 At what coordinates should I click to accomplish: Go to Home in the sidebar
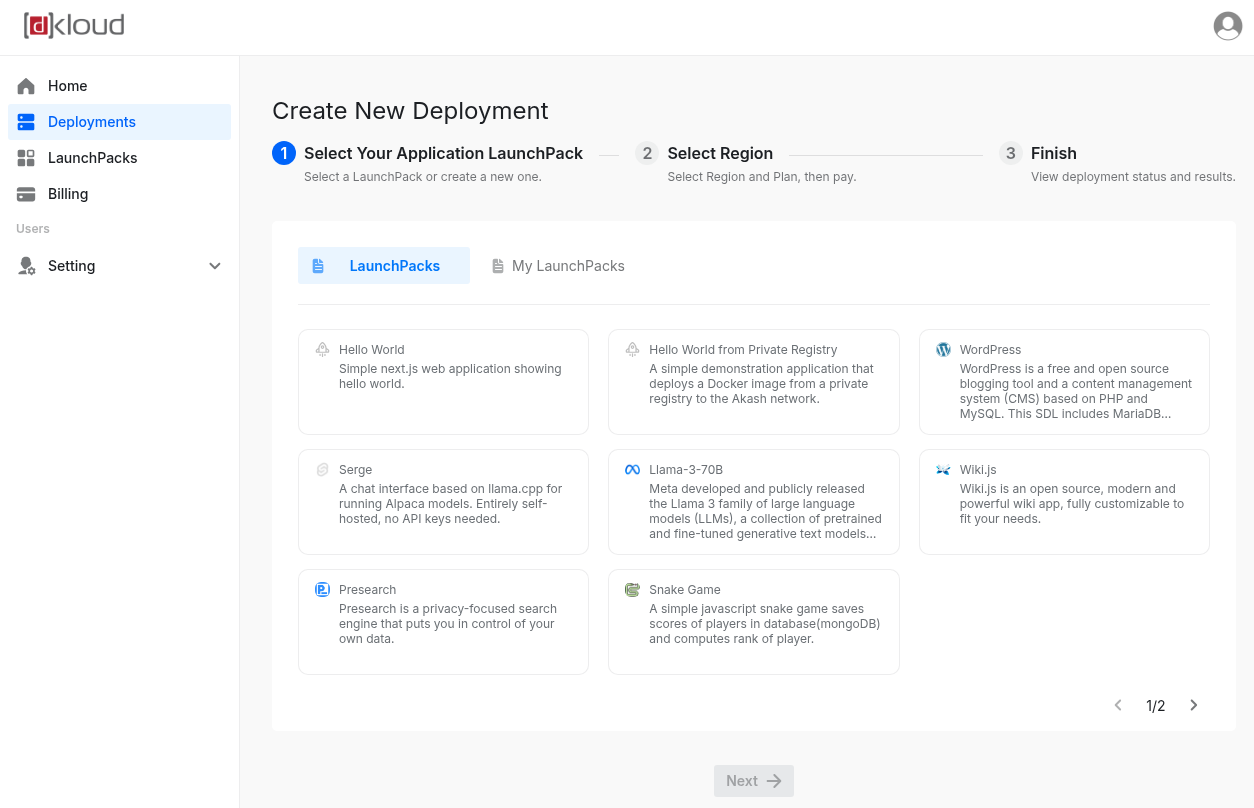[67, 86]
